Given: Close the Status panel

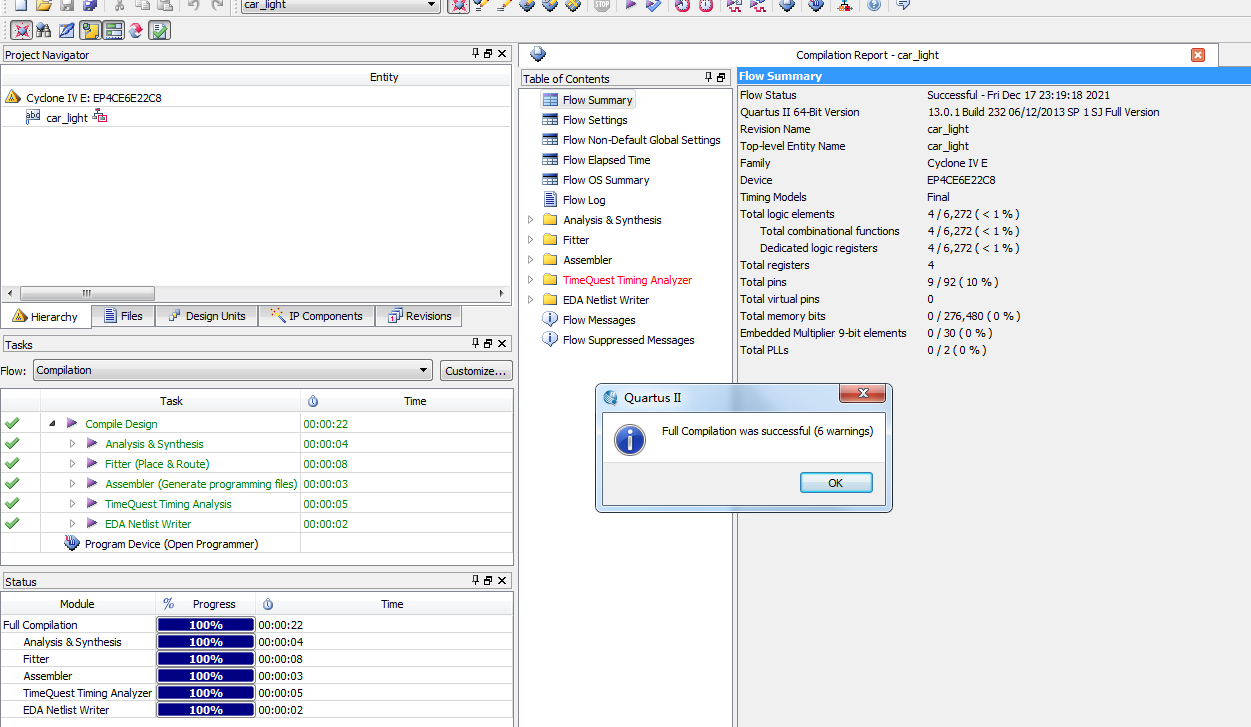Looking at the screenshot, I should pos(502,580).
